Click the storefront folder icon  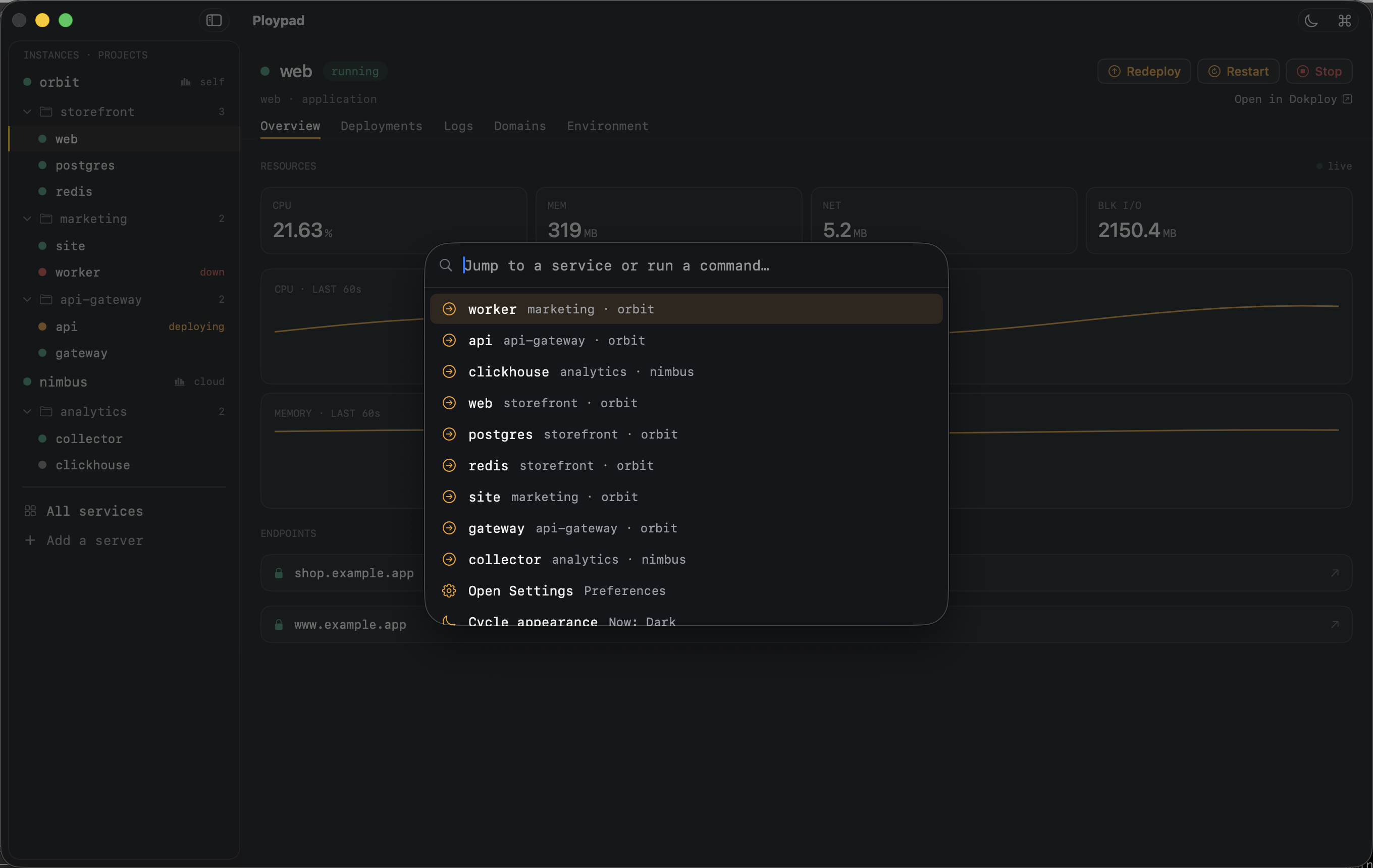46,112
